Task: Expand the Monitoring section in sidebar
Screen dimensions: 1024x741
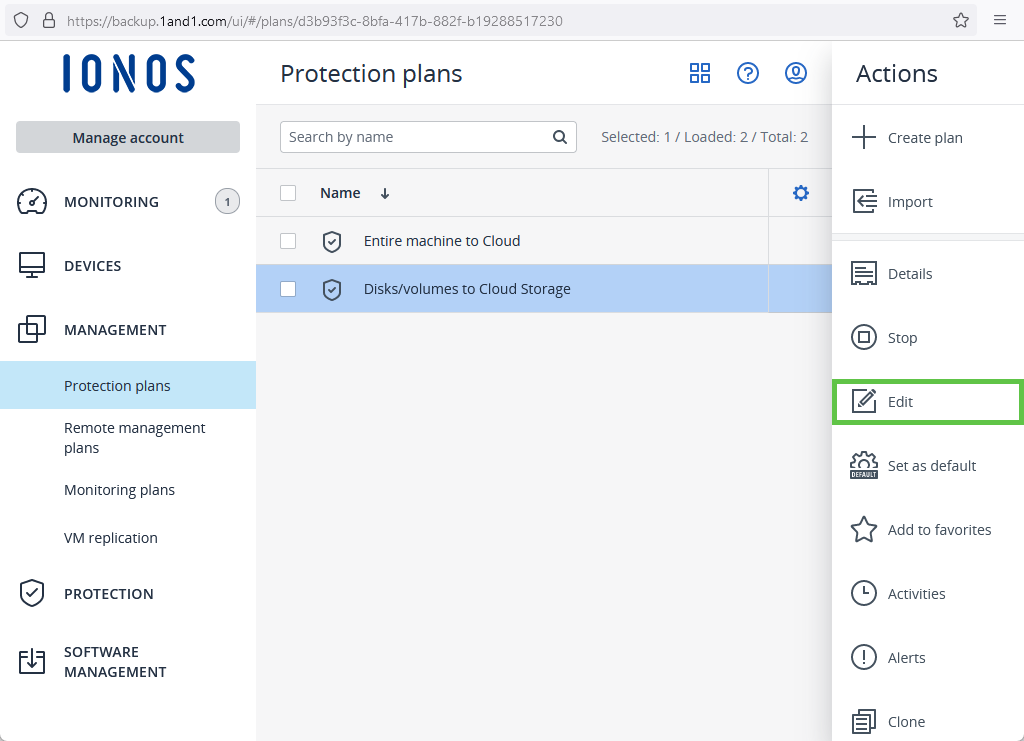Action: pos(111,202)
